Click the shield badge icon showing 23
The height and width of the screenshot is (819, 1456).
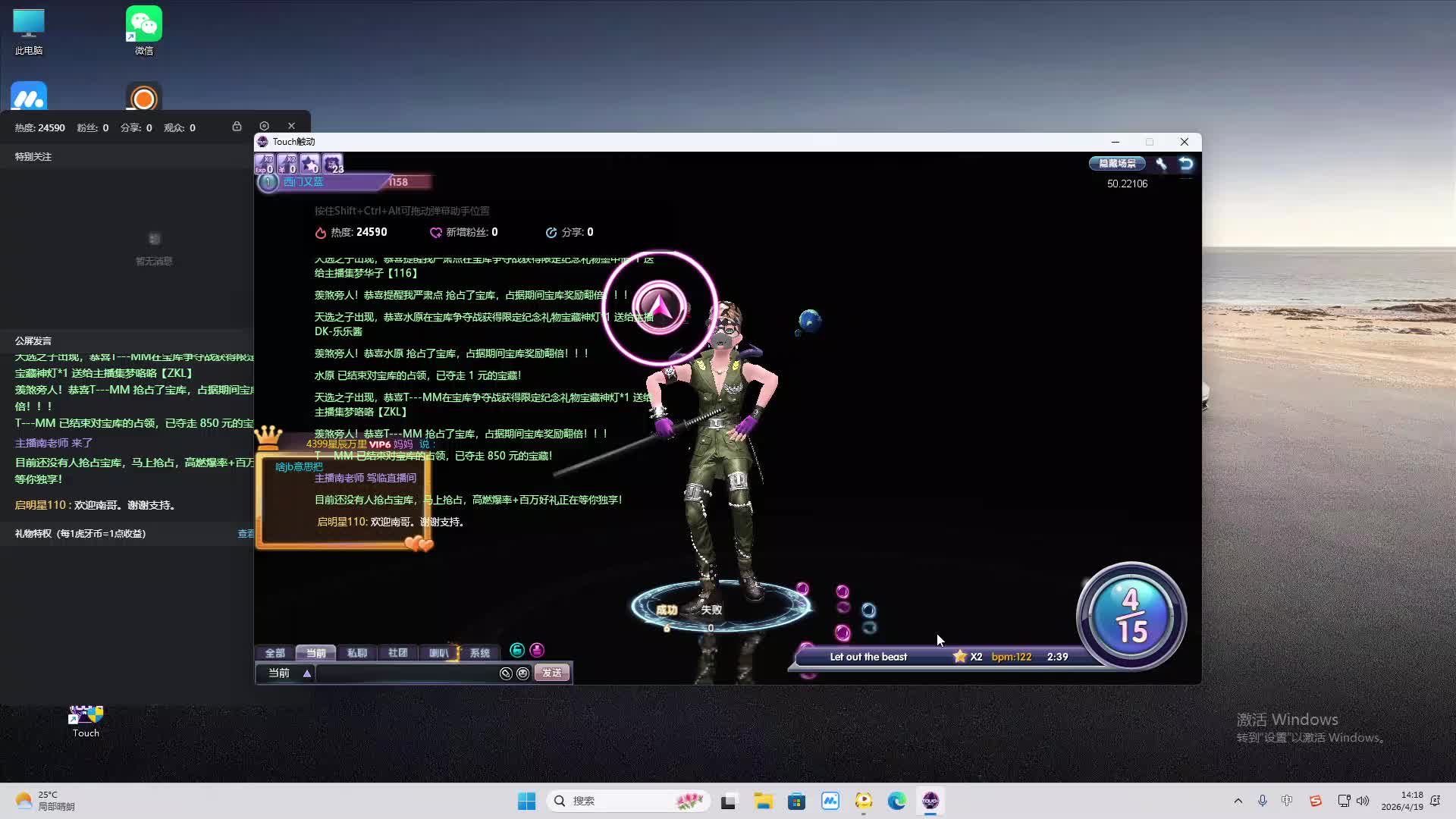click(333, 164)
